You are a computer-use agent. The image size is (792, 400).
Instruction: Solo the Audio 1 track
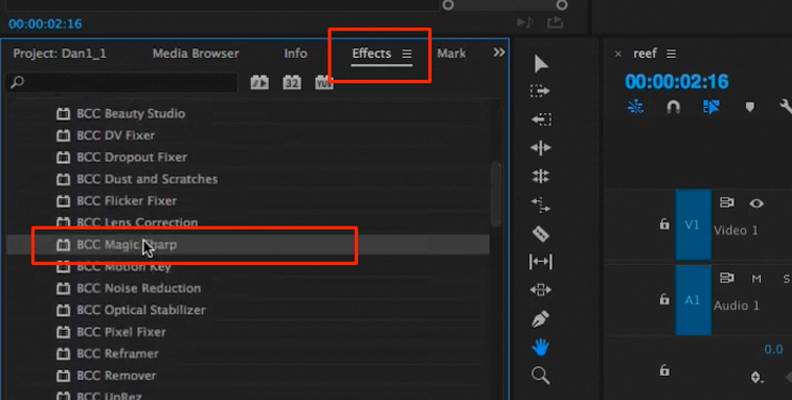[787, 279]
